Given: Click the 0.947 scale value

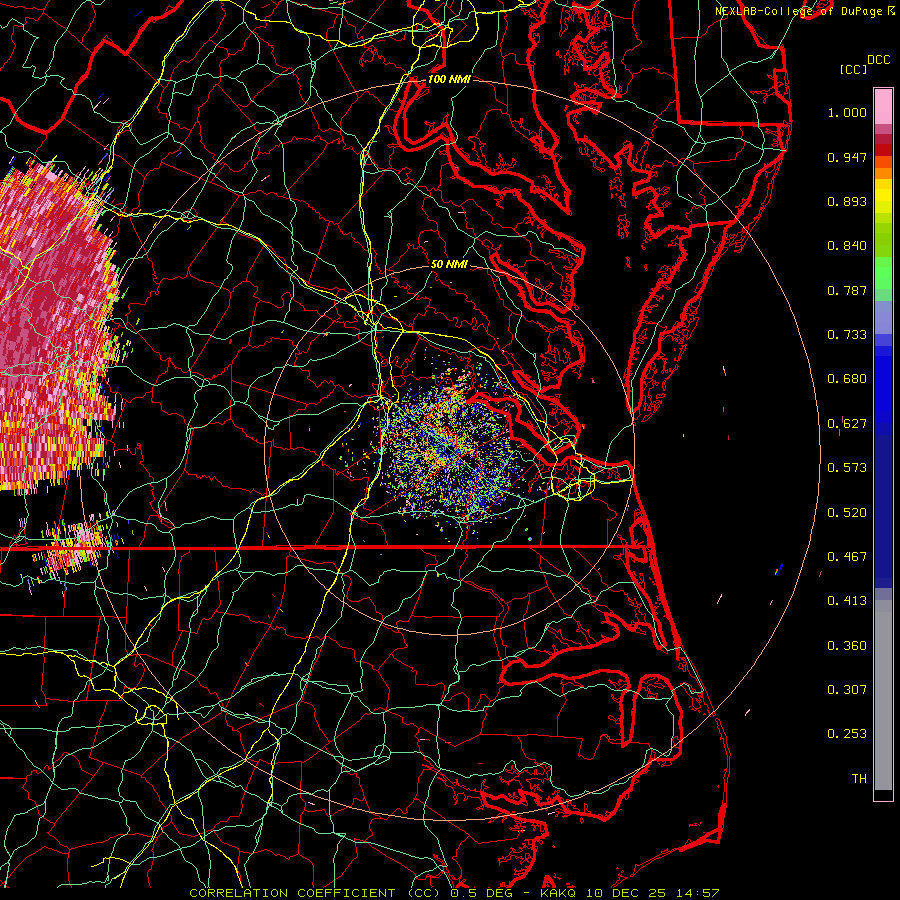Looking at the screenshot, I should [x=847, y=157].
